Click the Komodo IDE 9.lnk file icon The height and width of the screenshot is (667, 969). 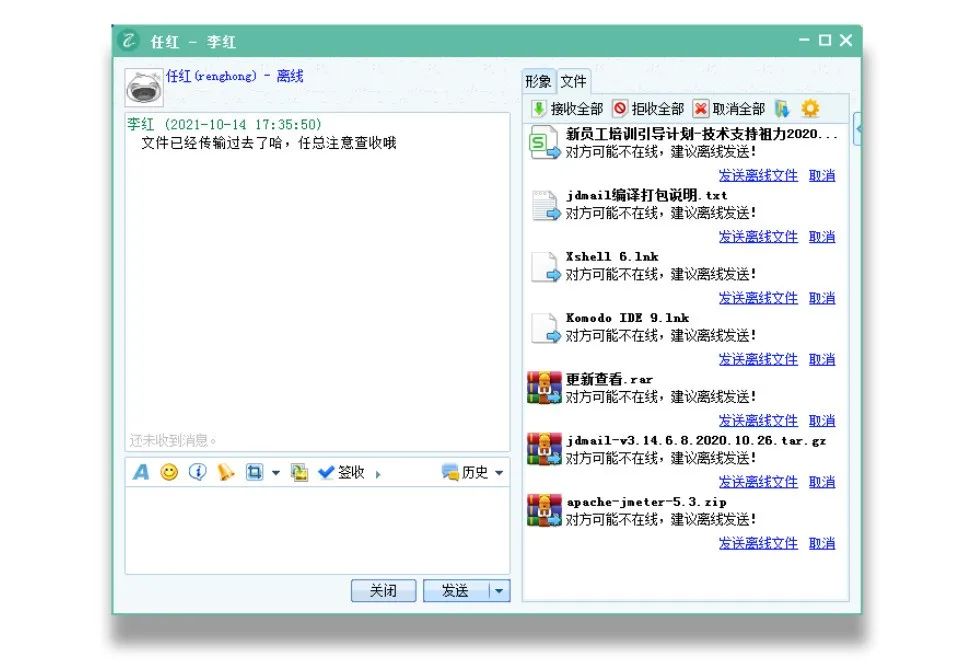[x=545, y=328]
